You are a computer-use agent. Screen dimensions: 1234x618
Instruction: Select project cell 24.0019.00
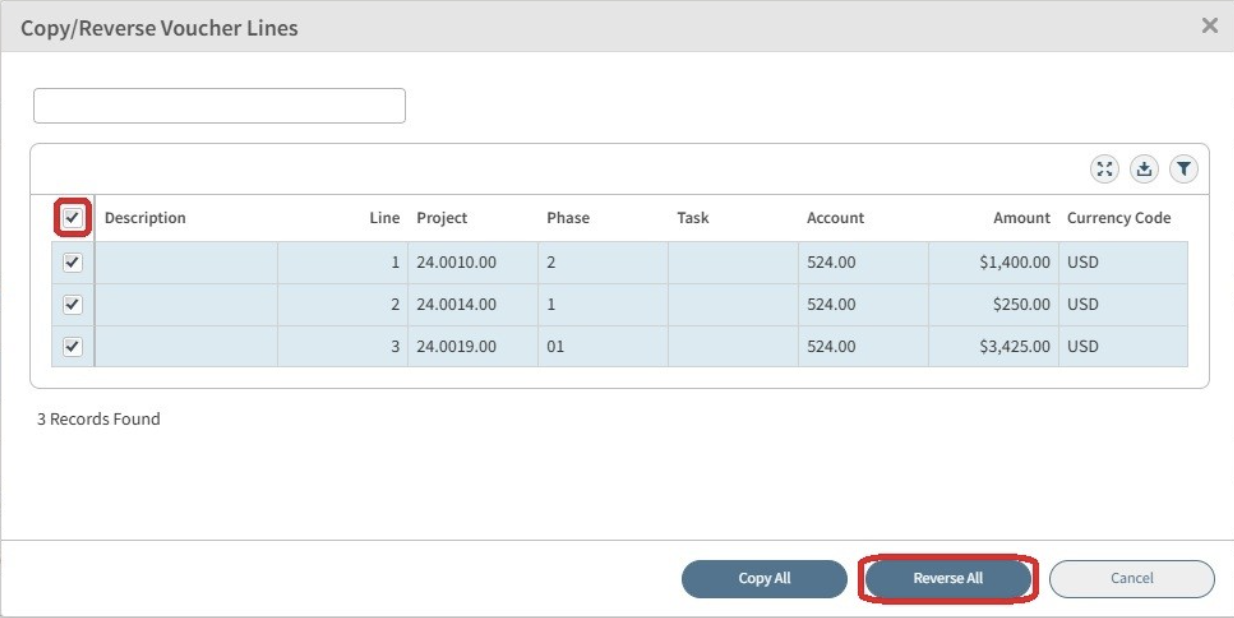pos(473,346)
